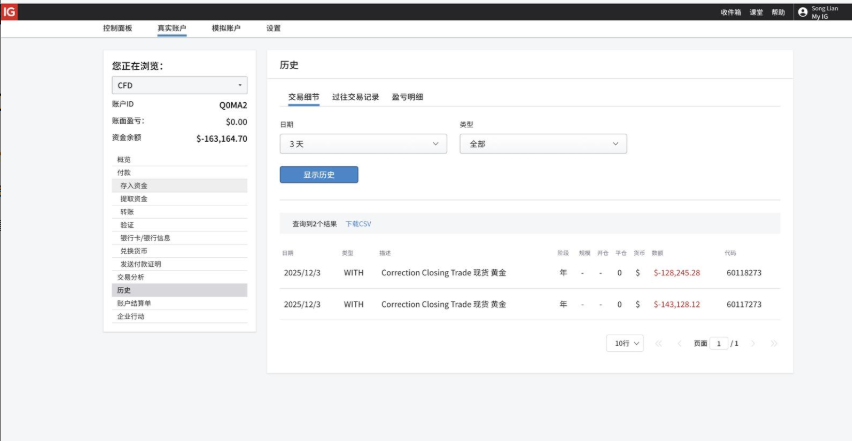Go to the first page arrow
852x441 pixels.
tap(658, 343)
